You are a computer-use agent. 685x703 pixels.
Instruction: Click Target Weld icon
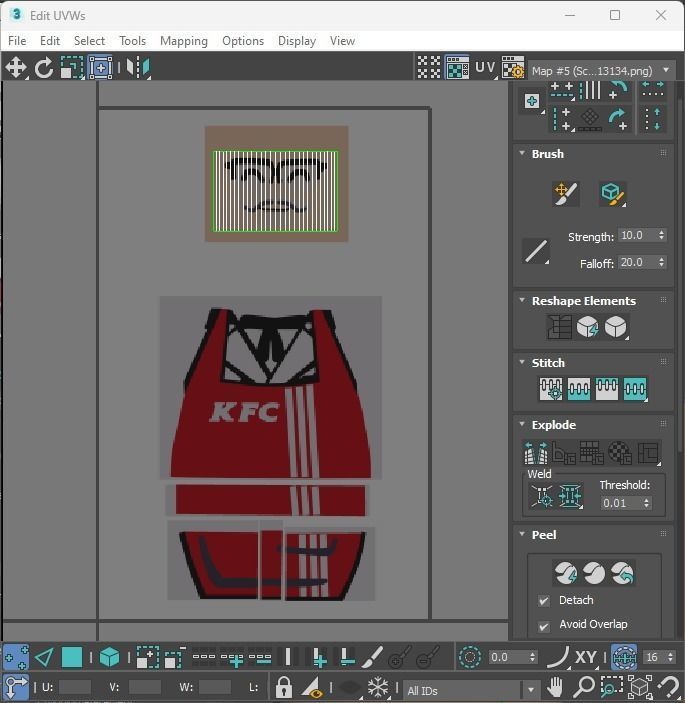point(542,496)
